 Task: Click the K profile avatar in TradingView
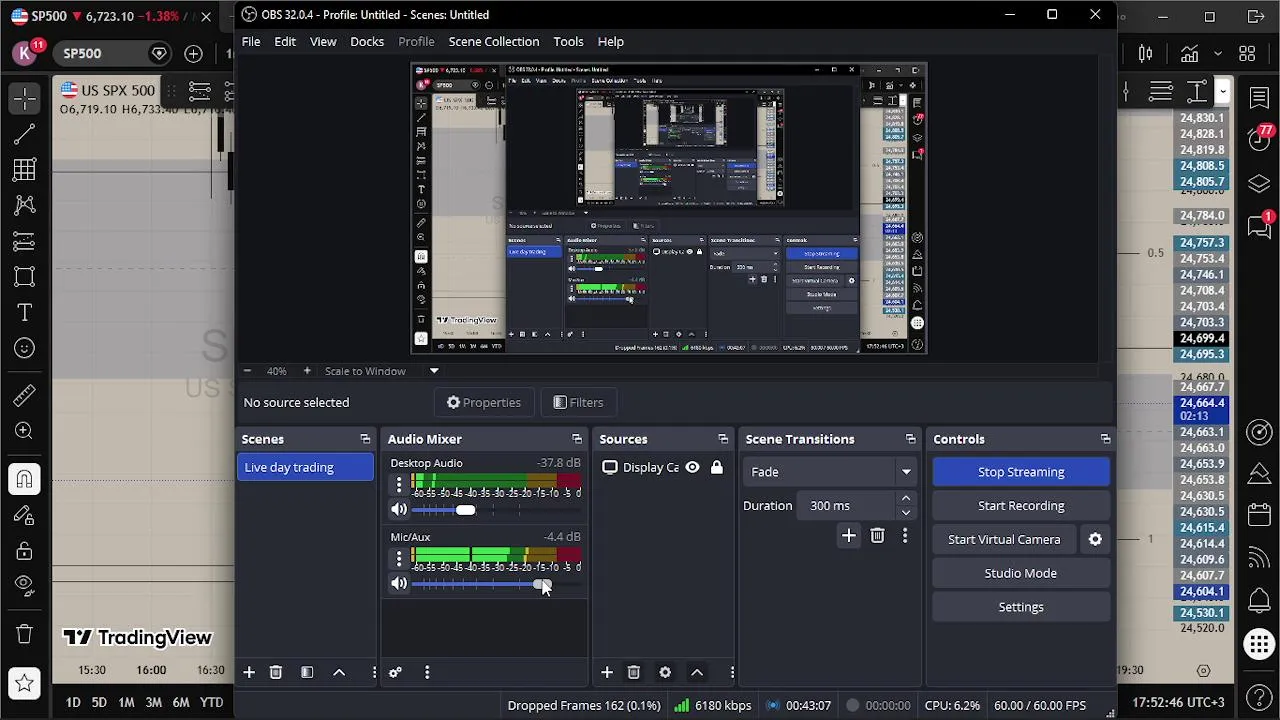click(x=25, y=53)
